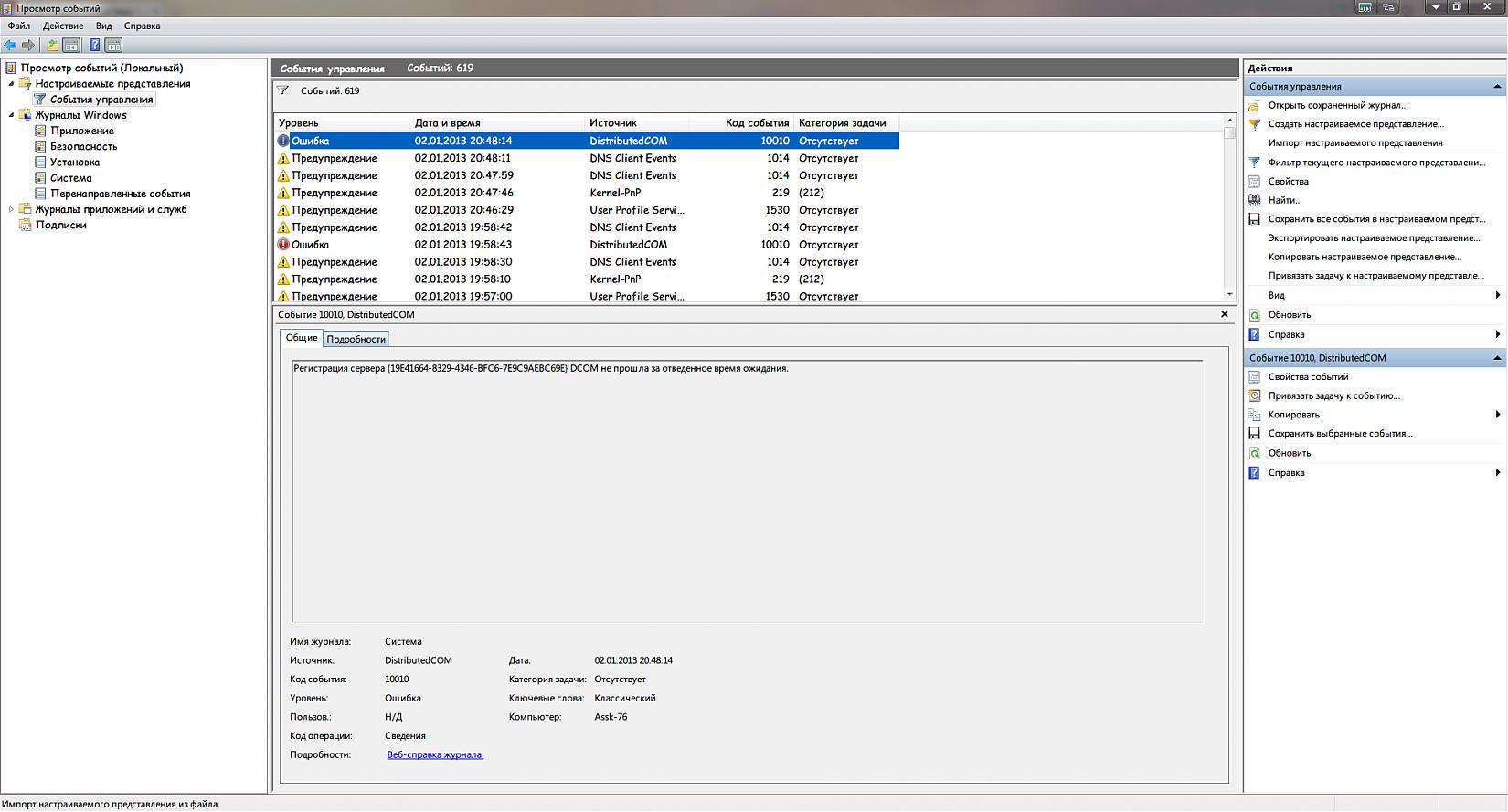Select the Система log in tree
Viewport: 1508px width, 812px height.
point(70,178)
